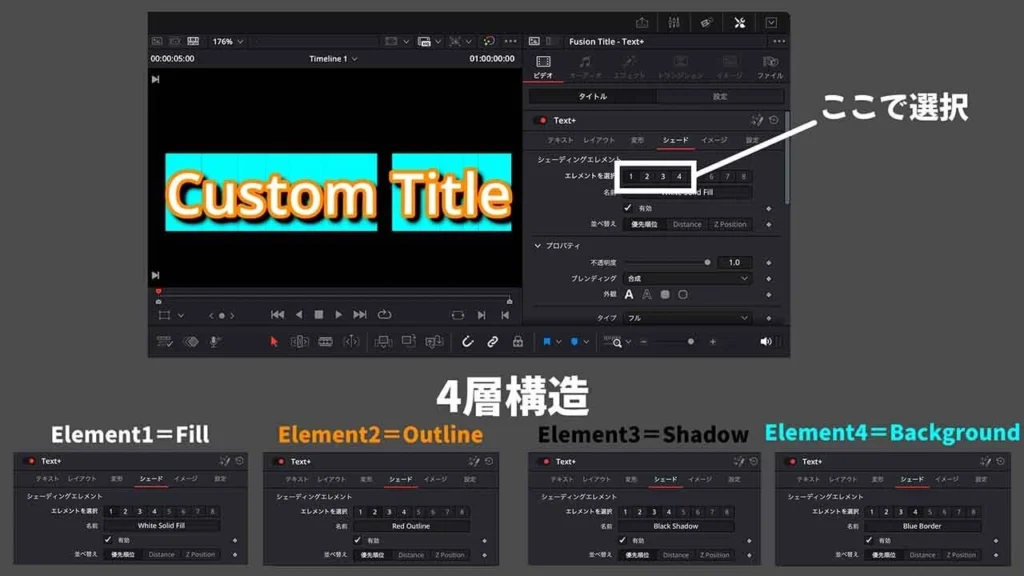
Task: Open the ブレンディング 合成 dropdown
Action: pyautogui.click(x=687, y=278)
